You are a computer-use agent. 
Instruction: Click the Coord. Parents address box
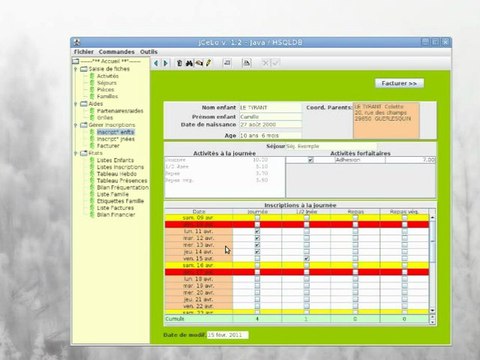(386, 120)
